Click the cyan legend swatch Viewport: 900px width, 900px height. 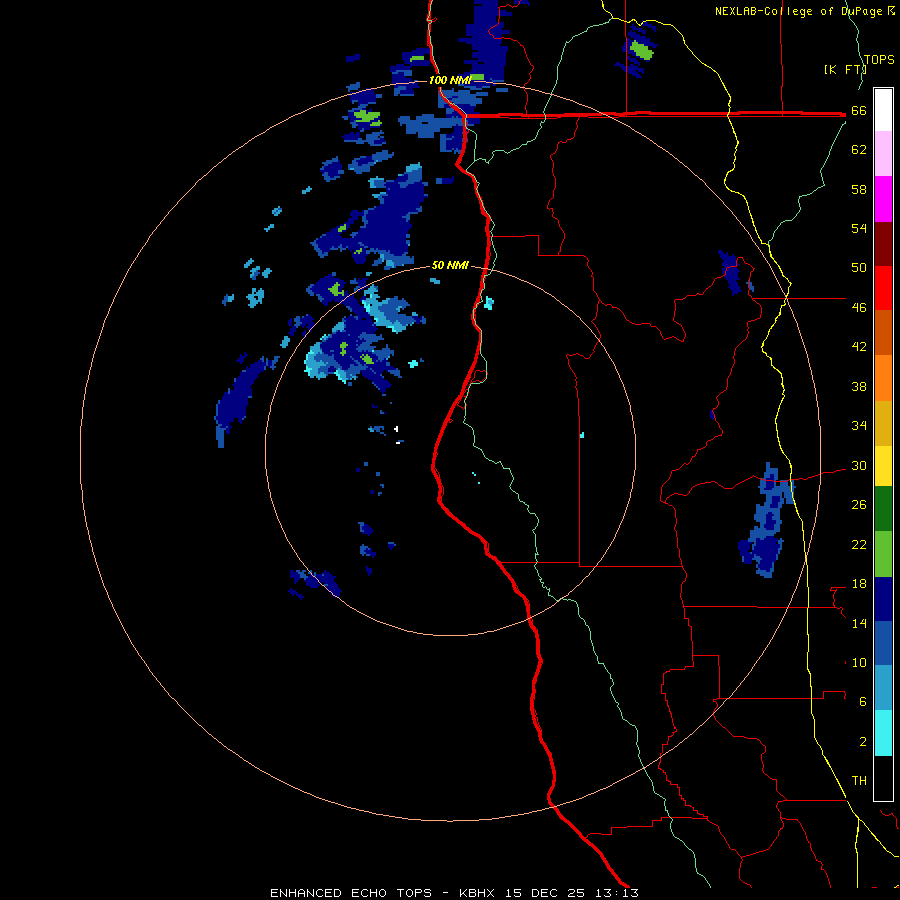[883, 733]
